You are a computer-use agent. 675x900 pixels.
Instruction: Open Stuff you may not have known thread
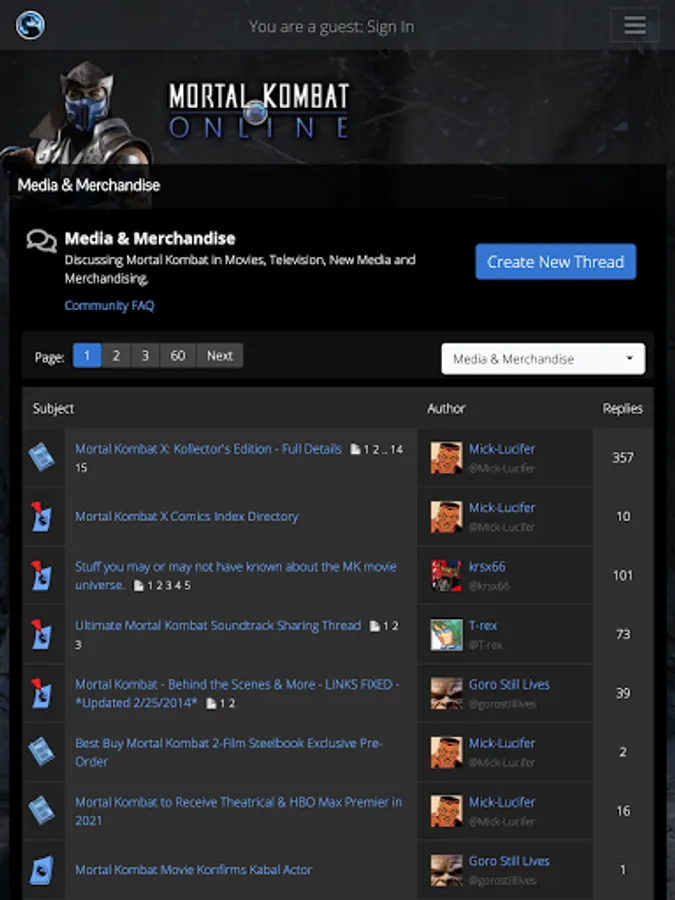pyautogui.click(x=236, y=576)
